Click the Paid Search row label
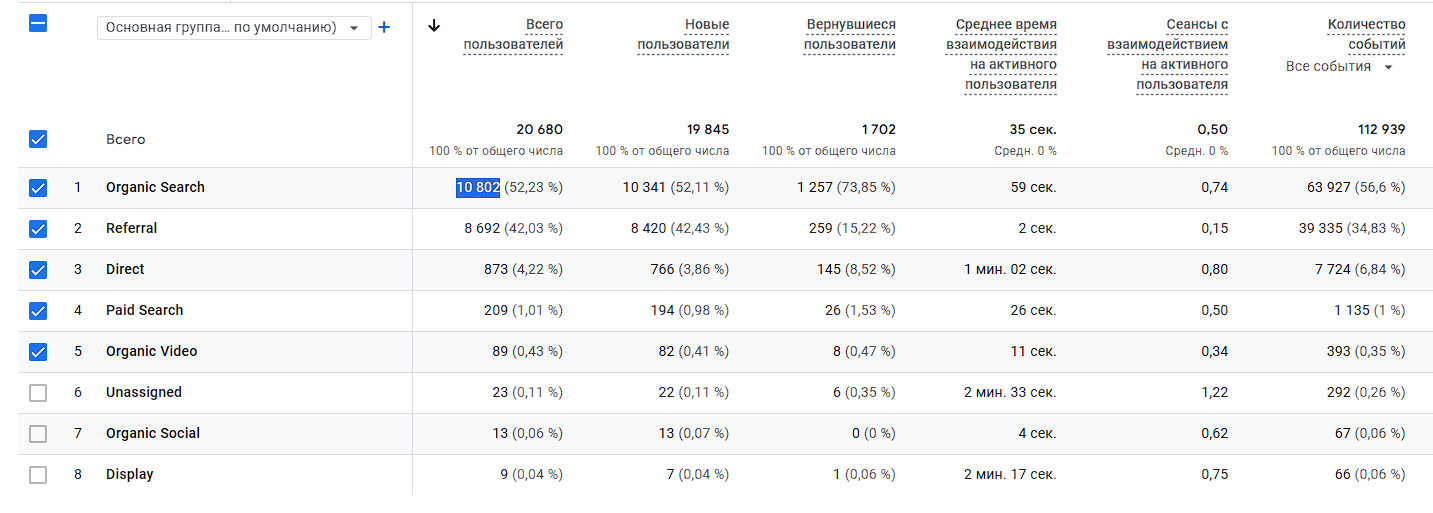The height and width of the screenshot is (513, 1433). pyautogui.click(x=144, y=311)
